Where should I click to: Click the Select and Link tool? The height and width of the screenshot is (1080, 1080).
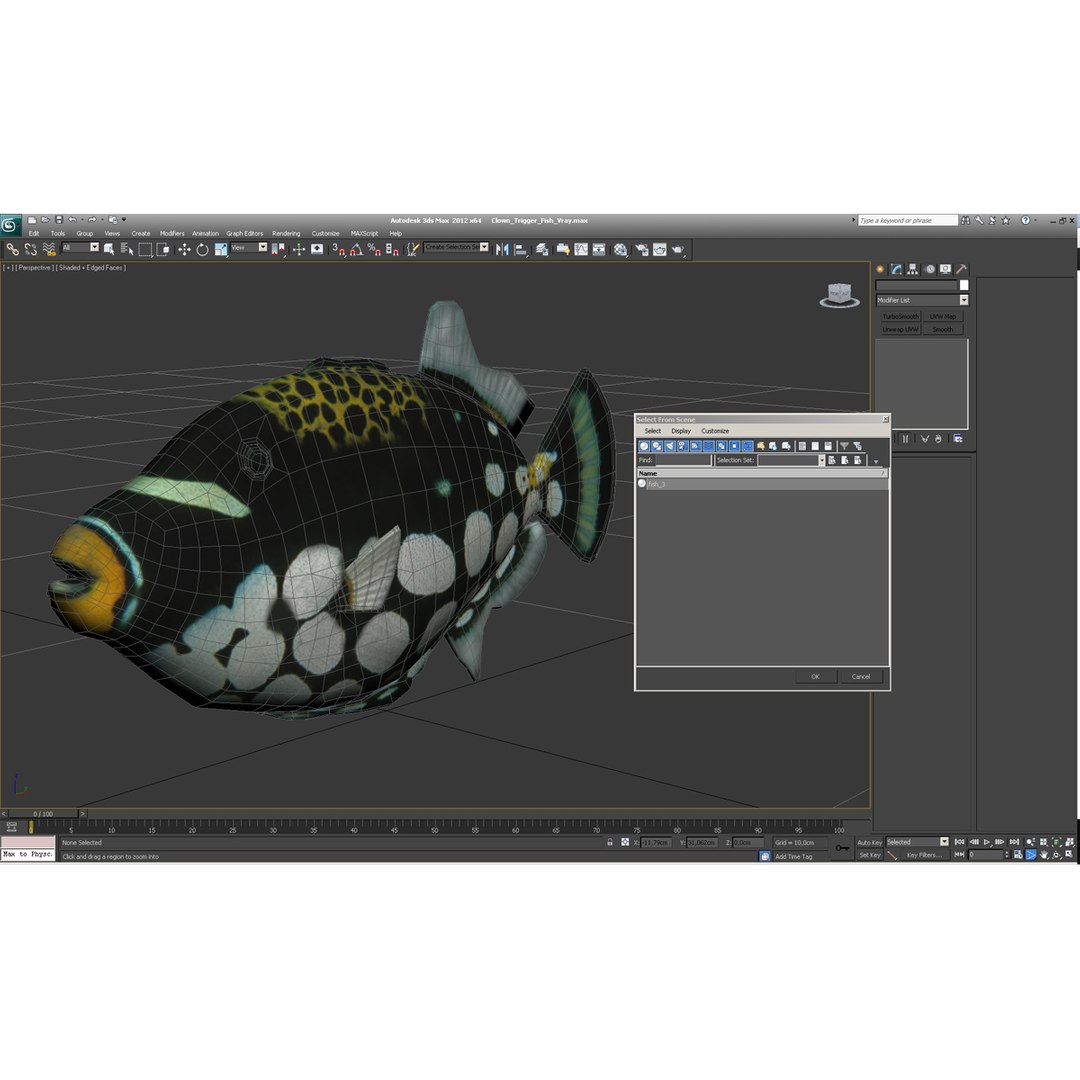(12, 249)
